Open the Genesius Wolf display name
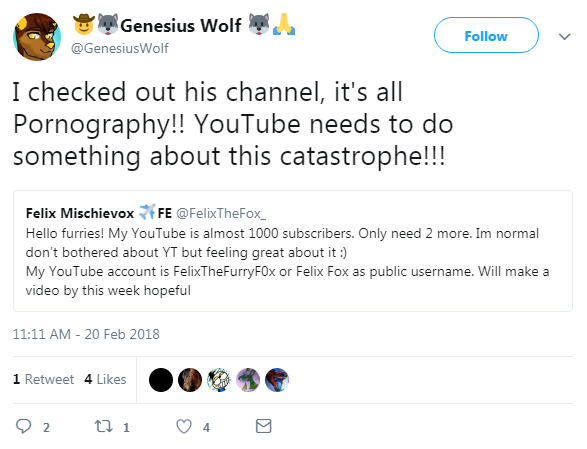This screenshot has height=449, width=587. coord(181,25)
